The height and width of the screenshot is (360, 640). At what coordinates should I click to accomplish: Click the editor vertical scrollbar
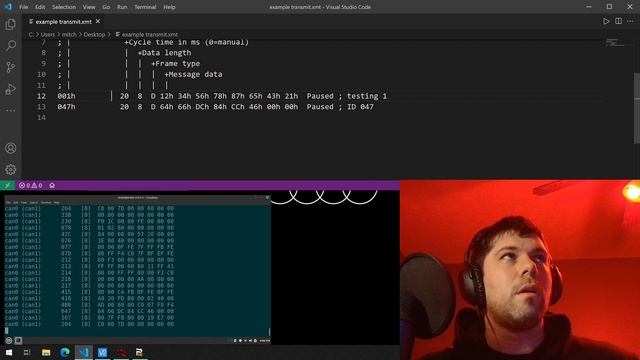pyautogui.click(x=637, y=108)
